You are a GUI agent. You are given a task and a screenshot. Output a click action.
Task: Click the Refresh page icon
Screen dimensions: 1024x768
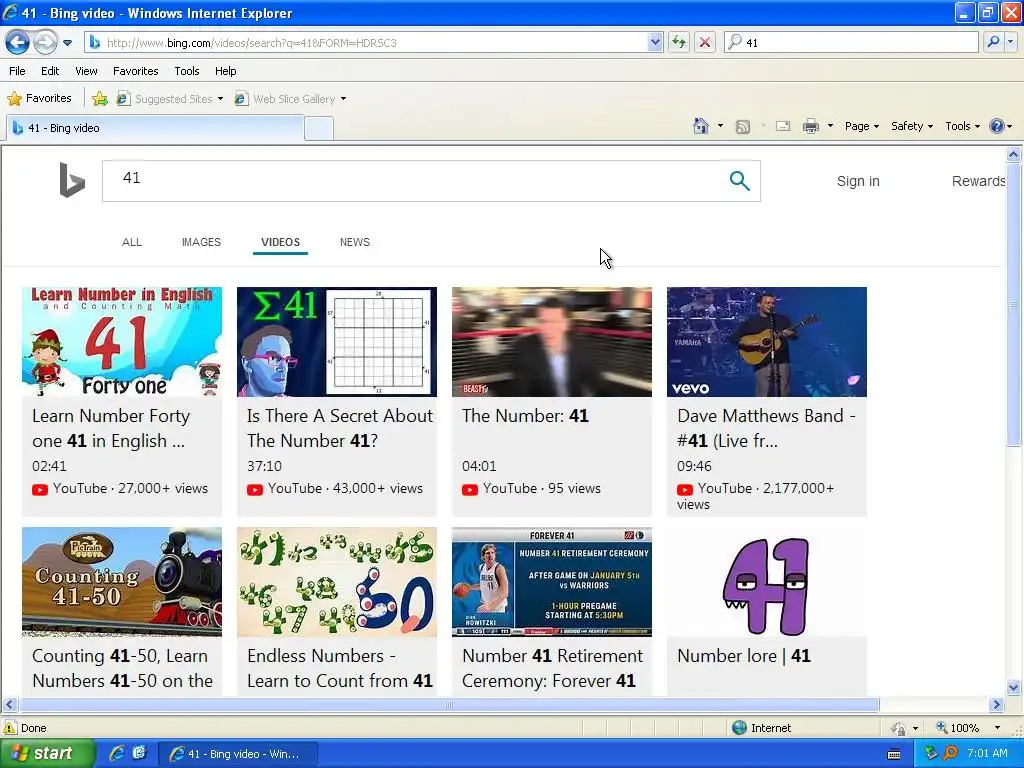point(679,42)
